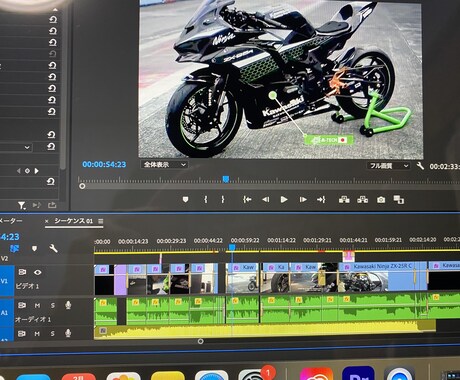Screen dimensions: 460x380
Task: Step forward one frame
Action: pos(303,199)
